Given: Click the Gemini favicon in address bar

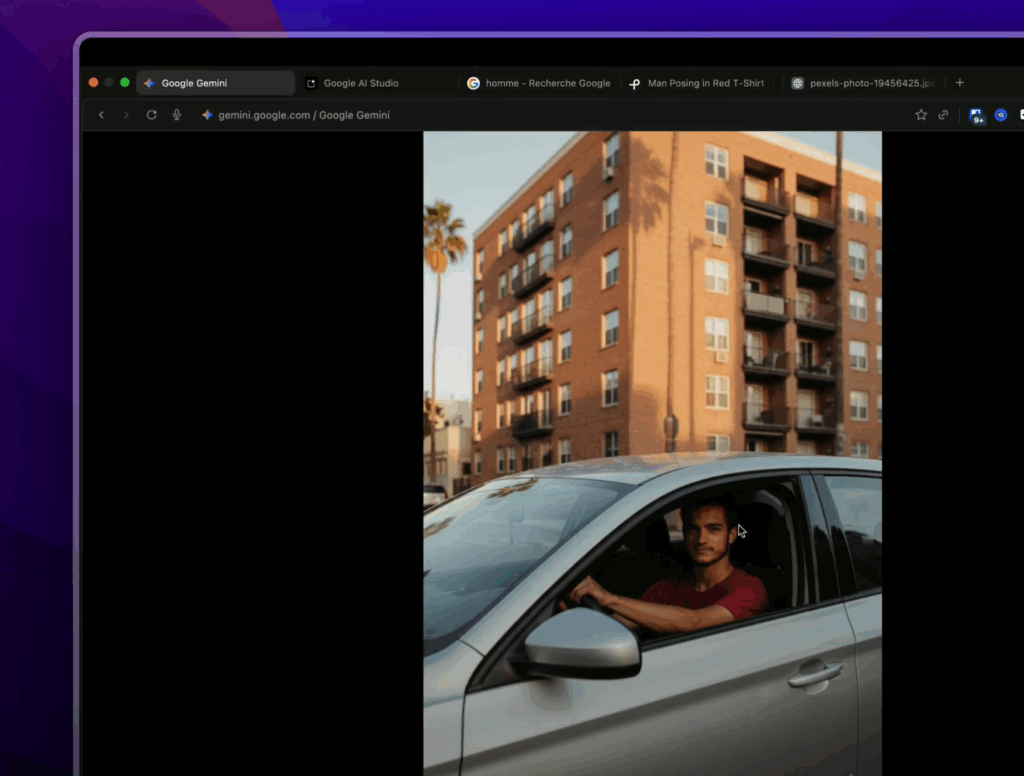Looking at the screenshot, I should click(207, 115).
